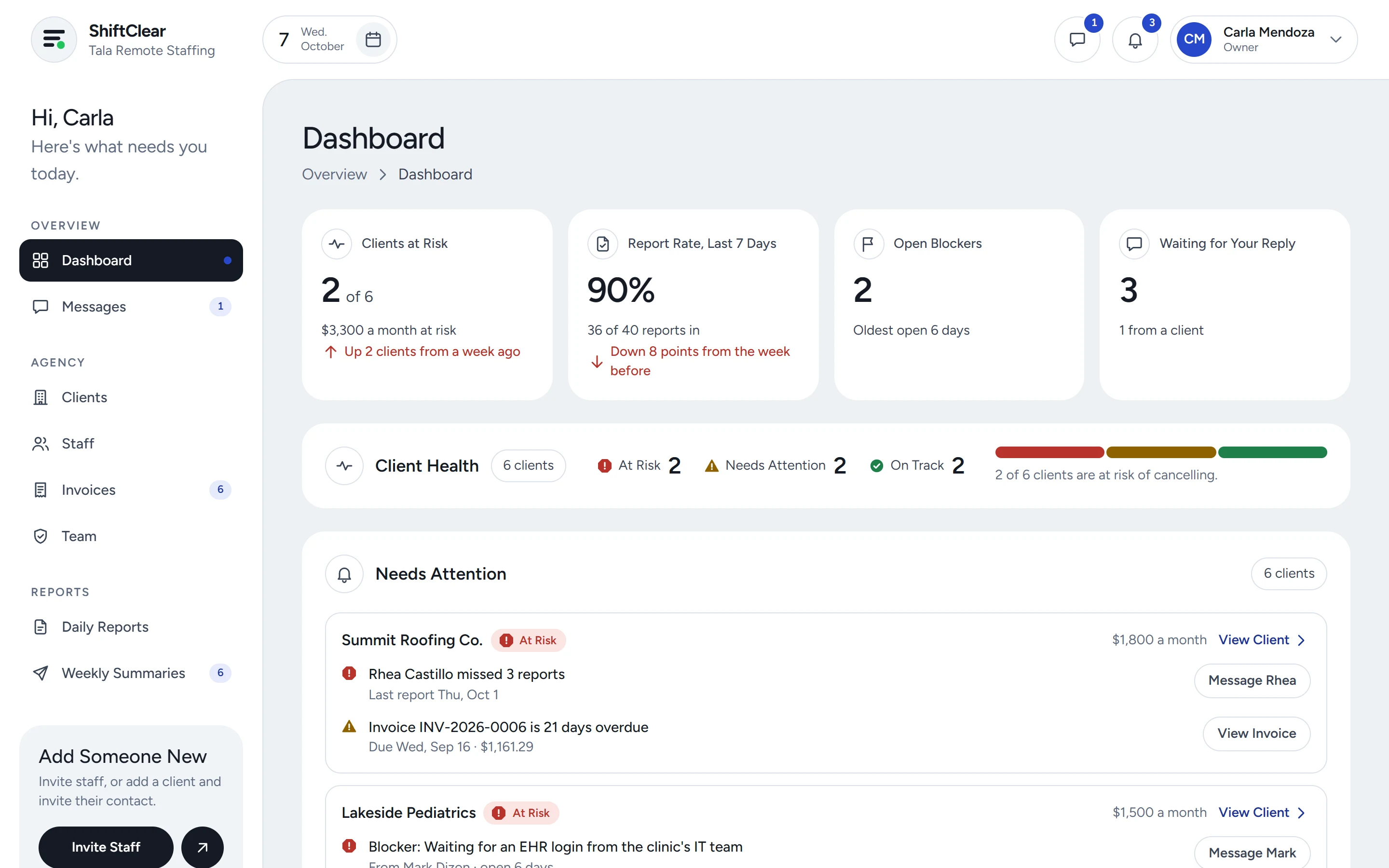Click 'Lakeside Pediatrics' client name
This screenshot has width=1389, height=868.
point(409,813)
